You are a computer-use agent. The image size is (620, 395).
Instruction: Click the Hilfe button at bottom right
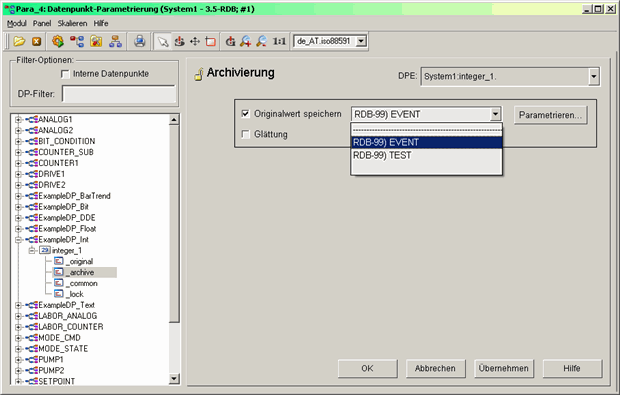tap(572, 368)
